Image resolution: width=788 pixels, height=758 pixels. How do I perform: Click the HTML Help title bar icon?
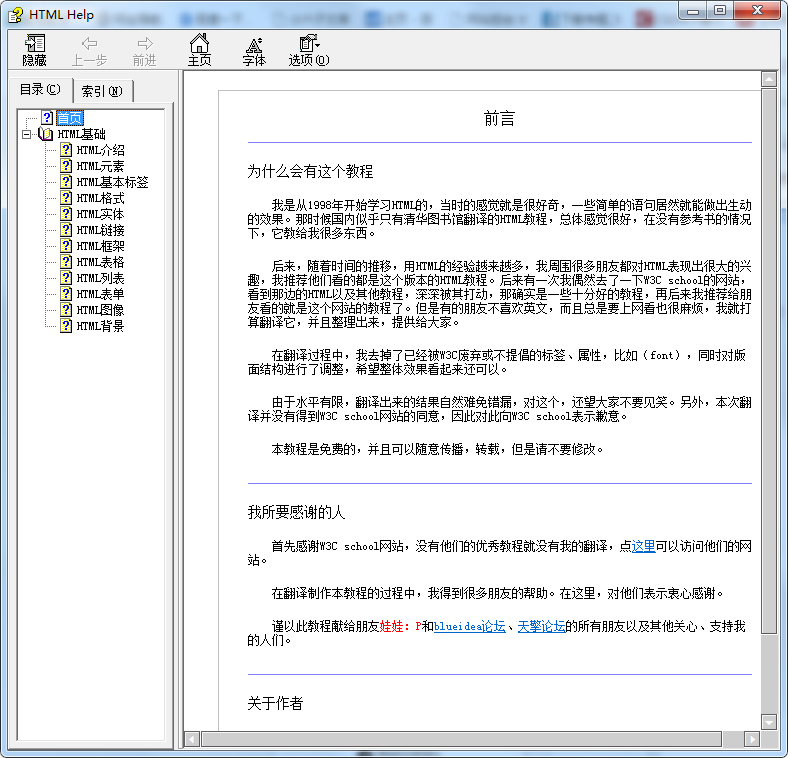(x=14, y=12)
